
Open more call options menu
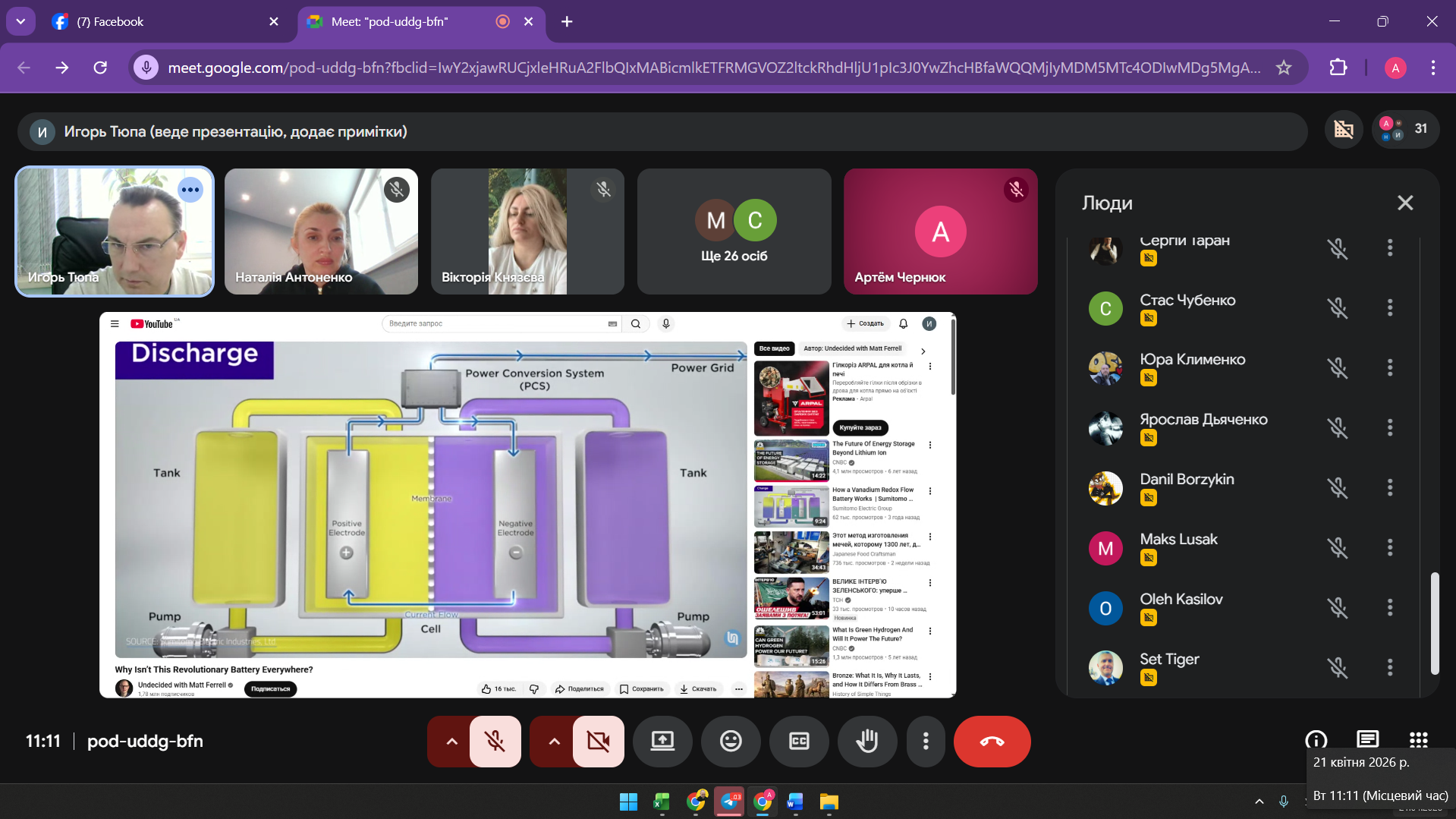click(x=926, y=742)
